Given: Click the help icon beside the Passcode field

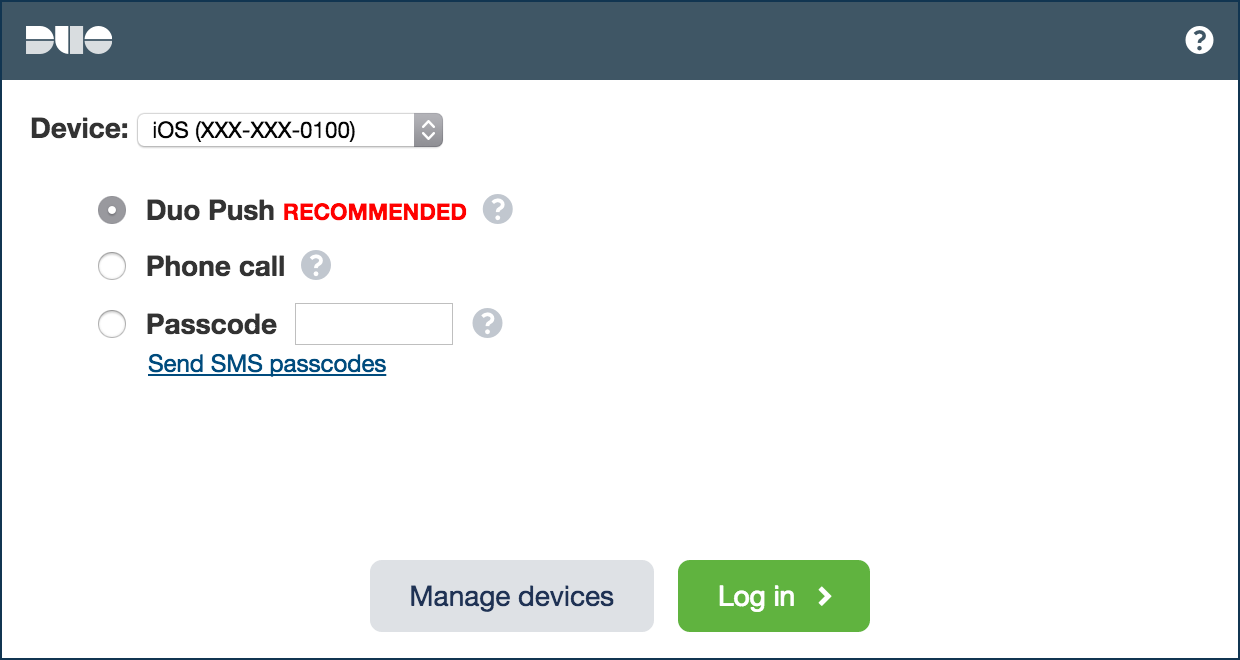Looking at the screenshot, I should click(x=487, y=324).
